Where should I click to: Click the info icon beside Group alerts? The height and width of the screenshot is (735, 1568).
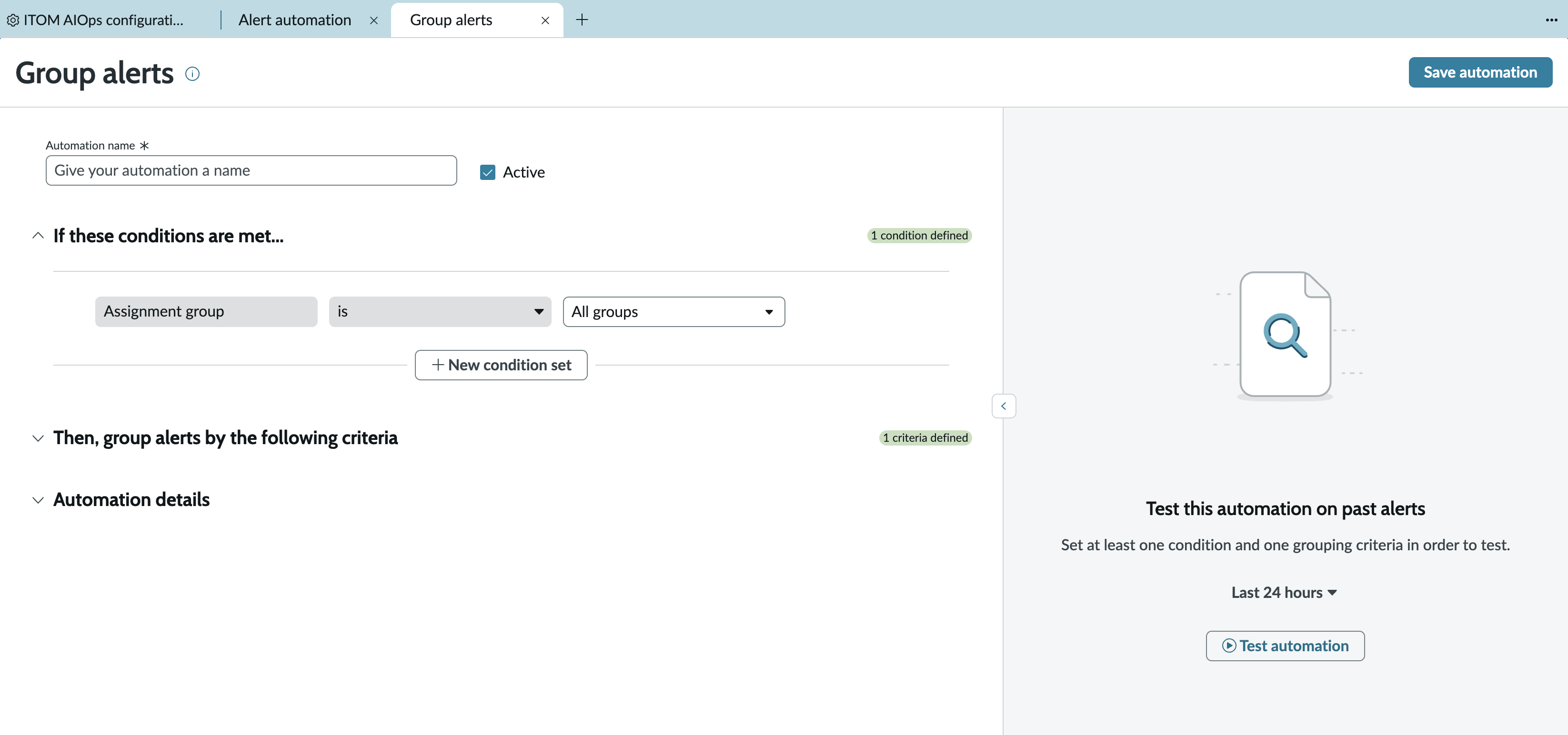[x=192, y=74]
